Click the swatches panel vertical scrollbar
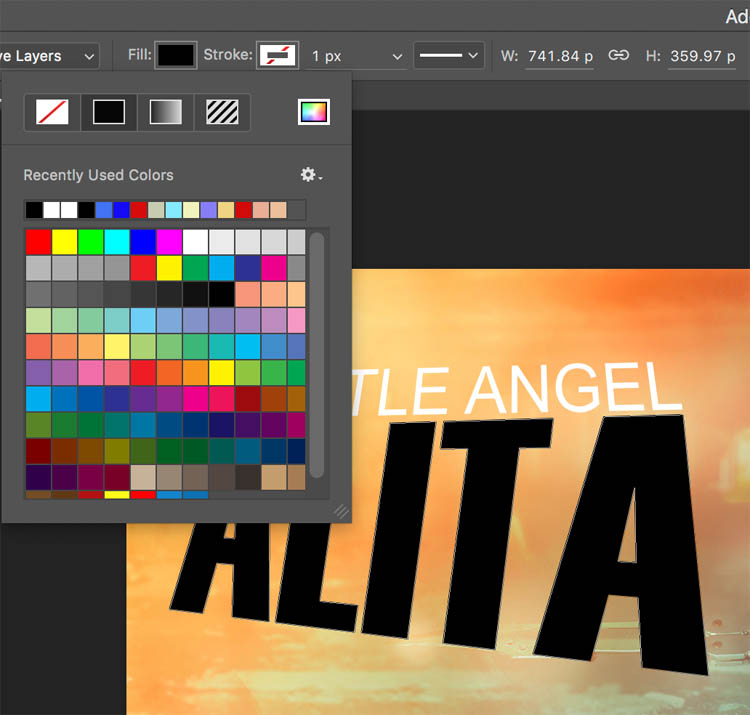 pos(317,355)
